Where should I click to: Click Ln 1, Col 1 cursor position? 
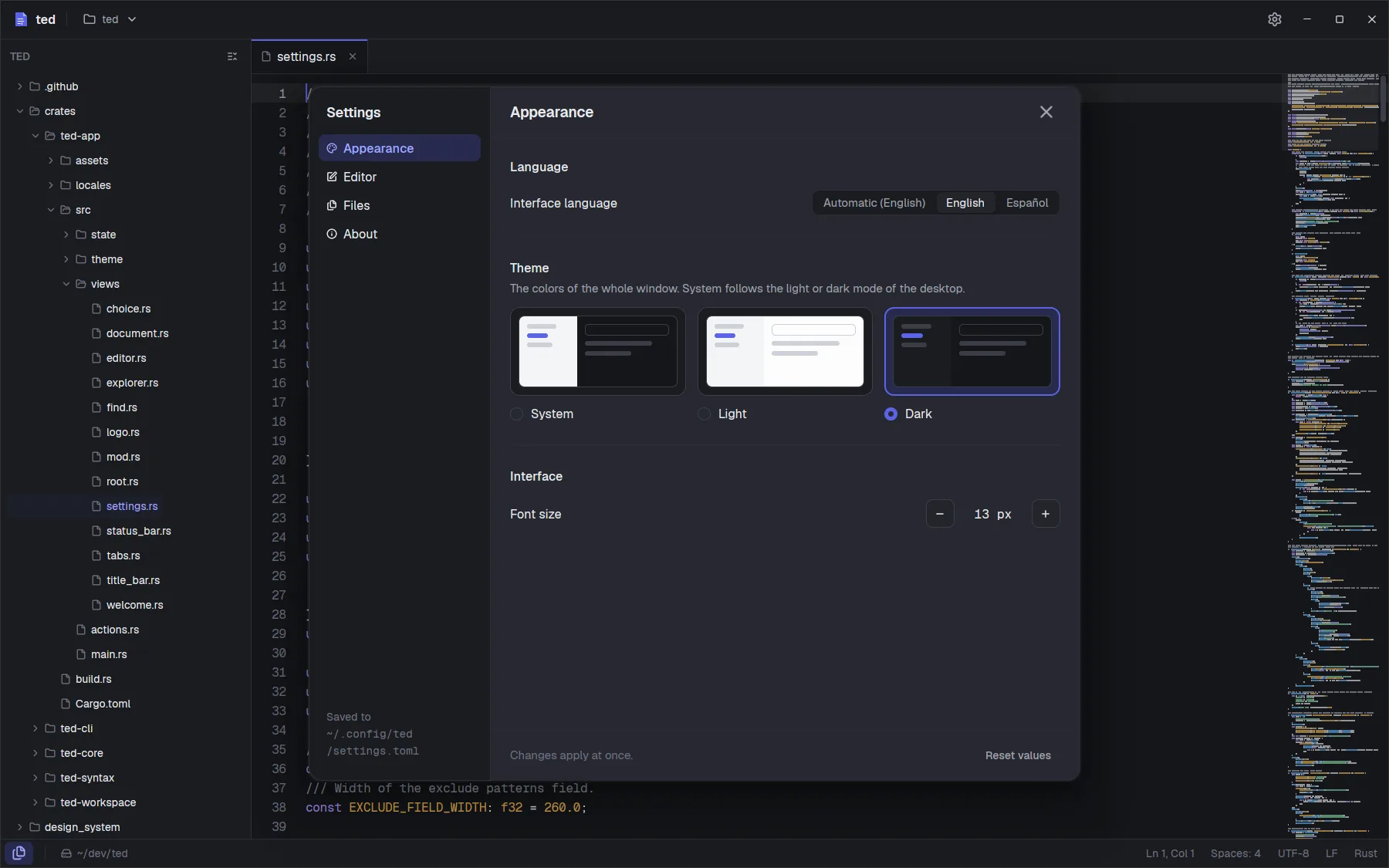click(1170, 853)
